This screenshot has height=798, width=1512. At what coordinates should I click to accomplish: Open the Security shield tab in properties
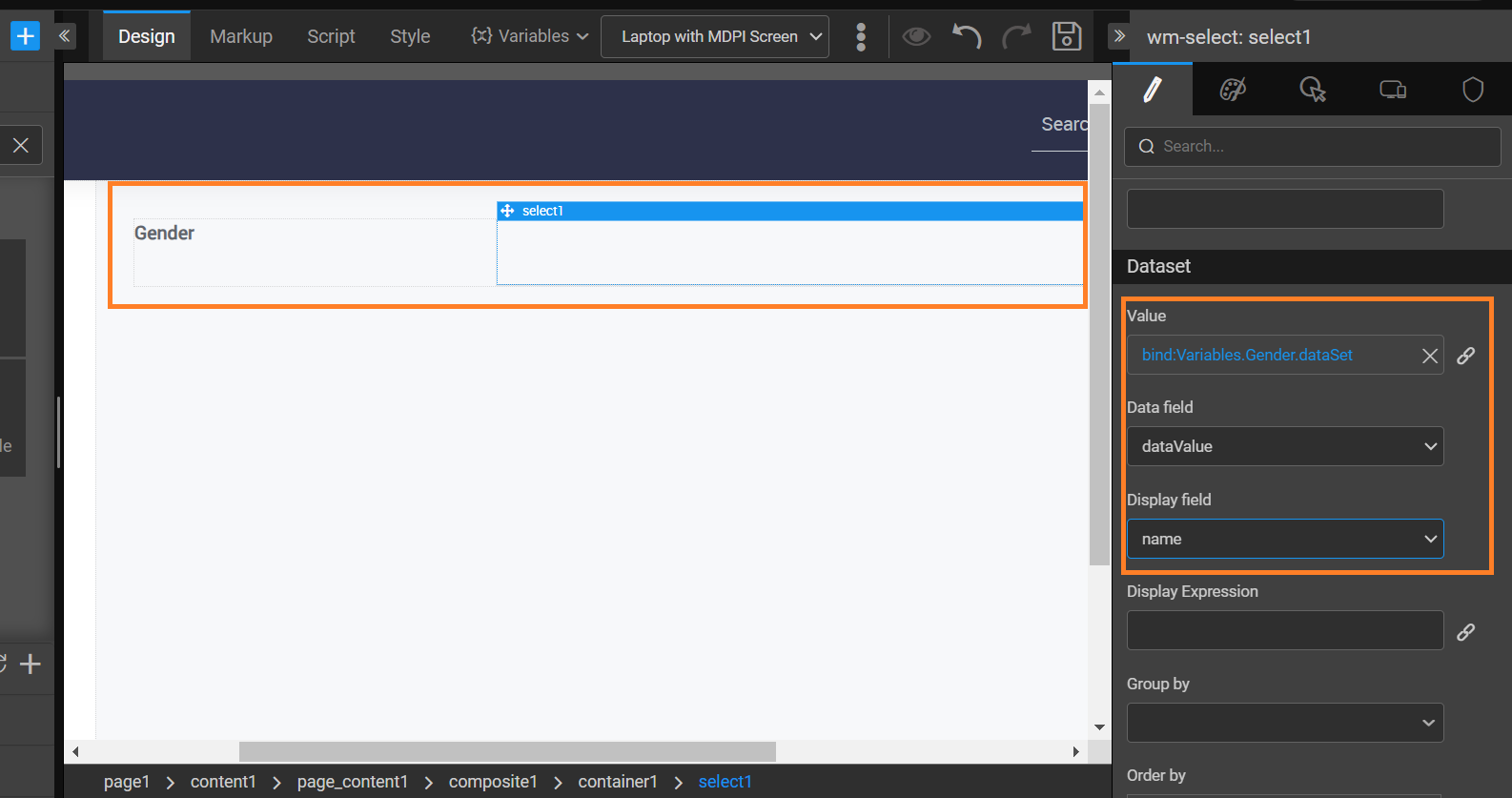(1473, 90)
